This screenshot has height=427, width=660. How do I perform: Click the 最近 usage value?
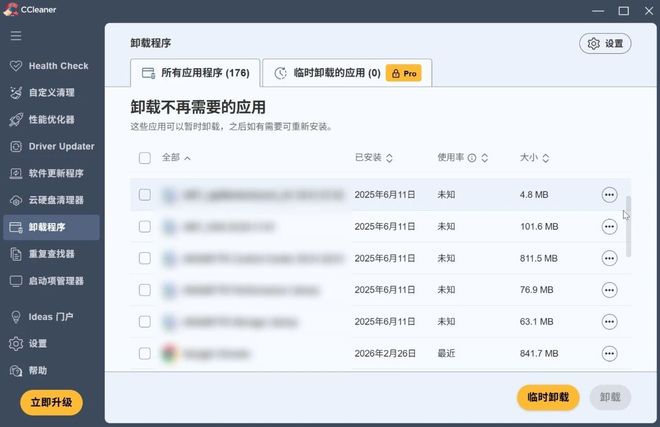pos(446,353)
